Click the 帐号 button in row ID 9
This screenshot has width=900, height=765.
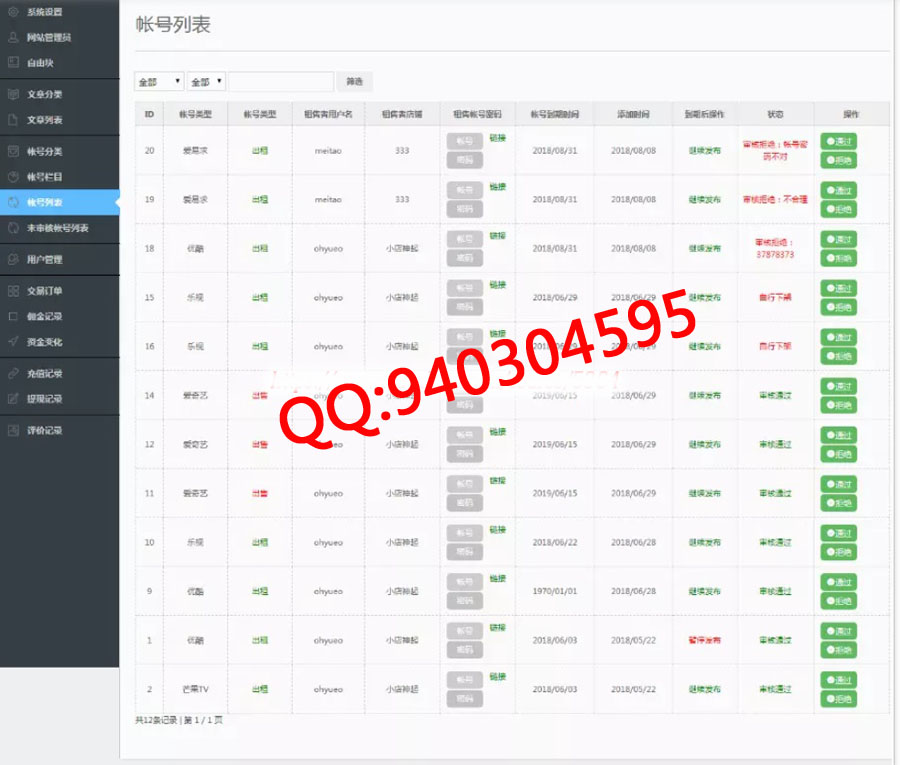(x=464, y=581)
